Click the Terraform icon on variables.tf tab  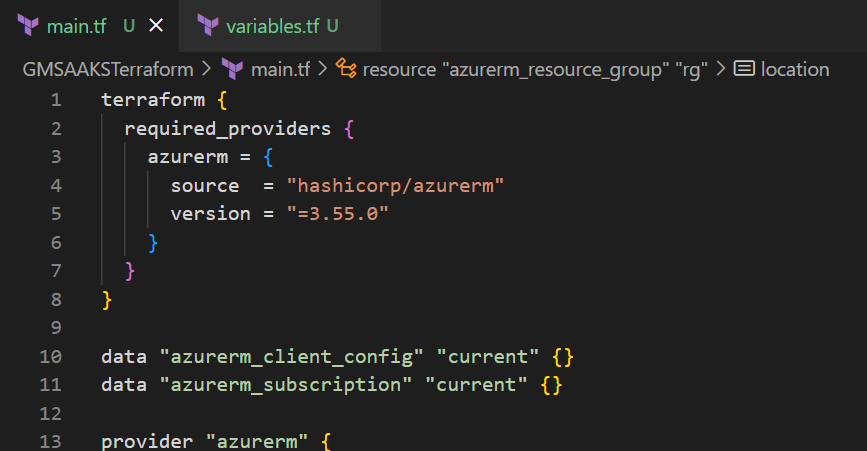tap(208, 26)
